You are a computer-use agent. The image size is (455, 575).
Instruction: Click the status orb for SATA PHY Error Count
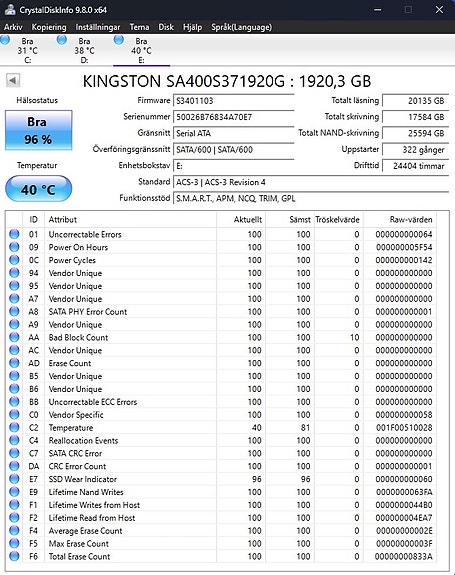pos(14,311)
